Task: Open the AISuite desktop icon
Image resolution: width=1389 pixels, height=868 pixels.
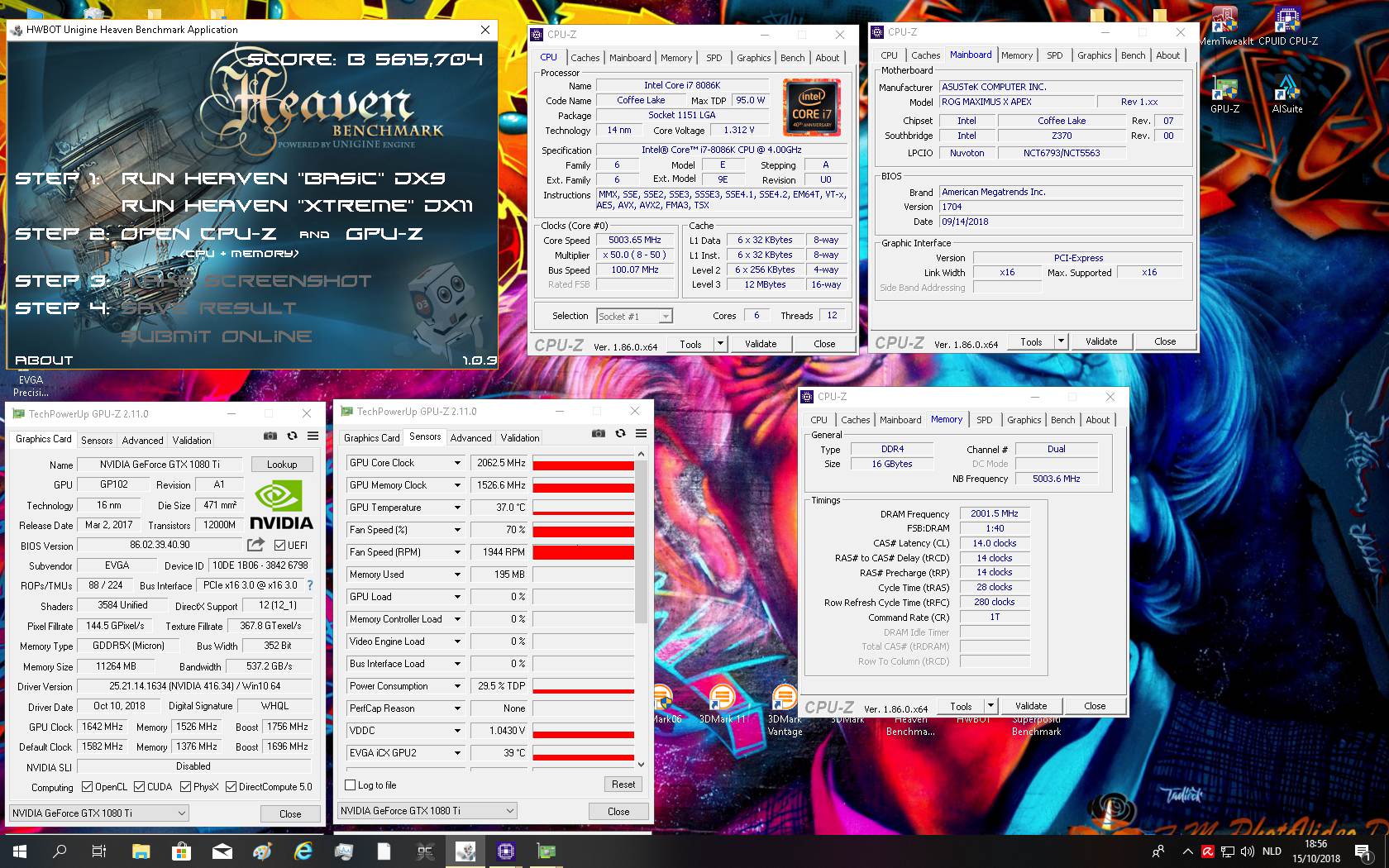Action: [1287, 95]
